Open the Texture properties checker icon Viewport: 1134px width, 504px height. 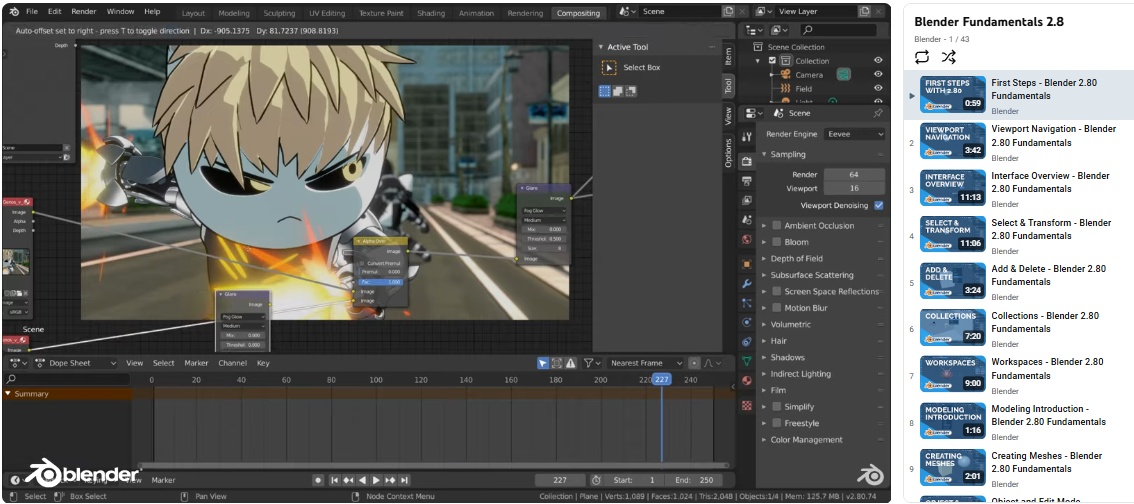click(x=747, y=406)
